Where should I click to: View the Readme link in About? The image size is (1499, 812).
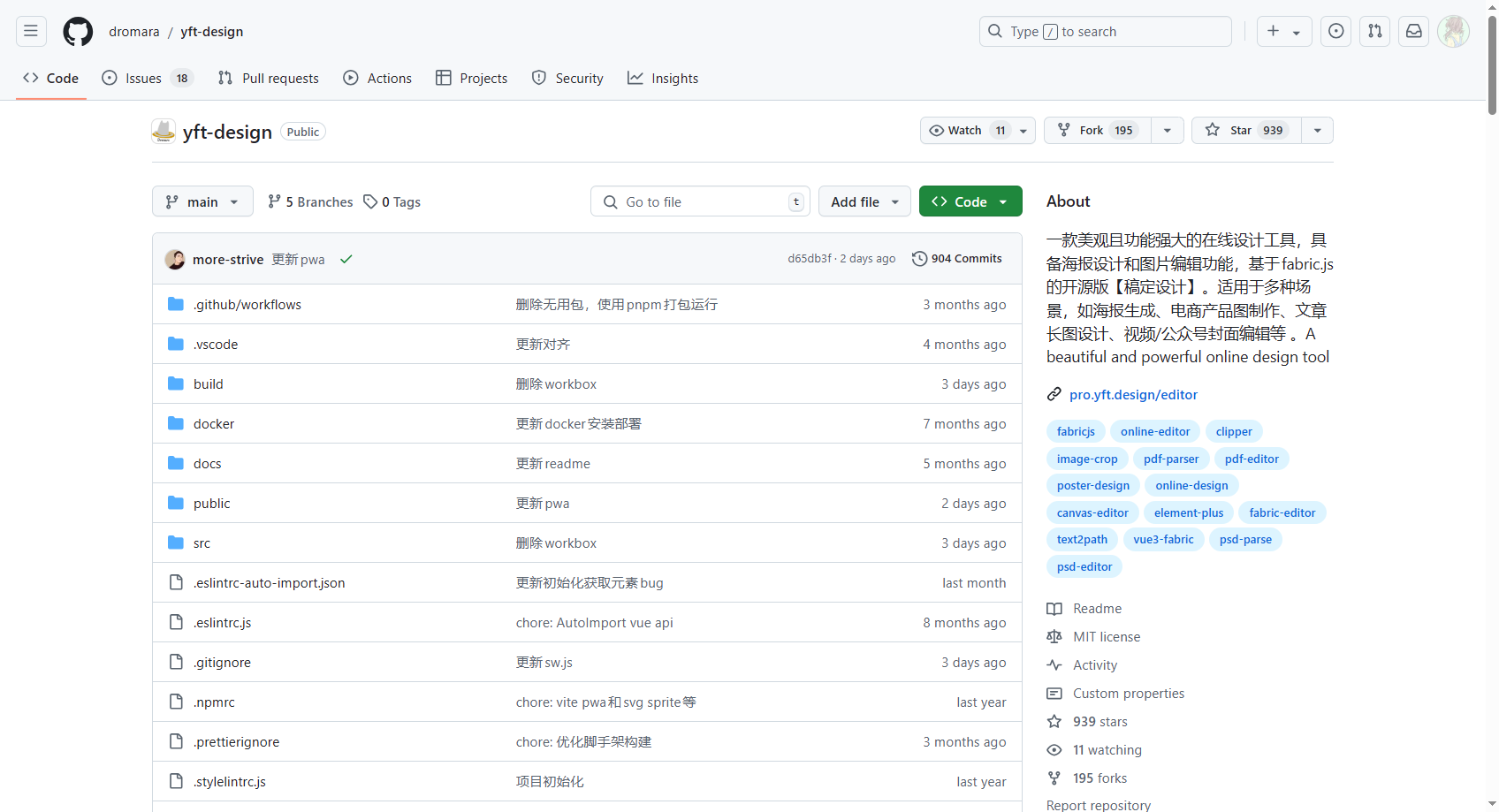1097,608
